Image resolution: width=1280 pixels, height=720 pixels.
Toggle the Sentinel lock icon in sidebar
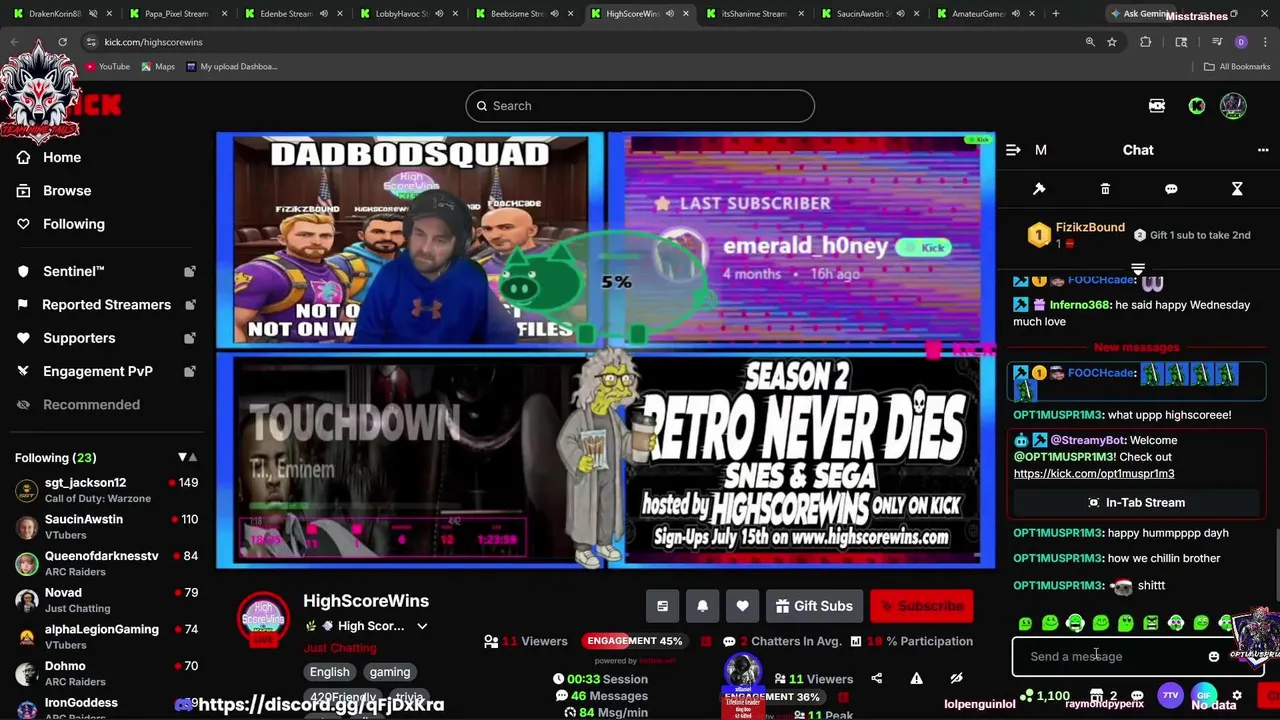tap(190, 271)
